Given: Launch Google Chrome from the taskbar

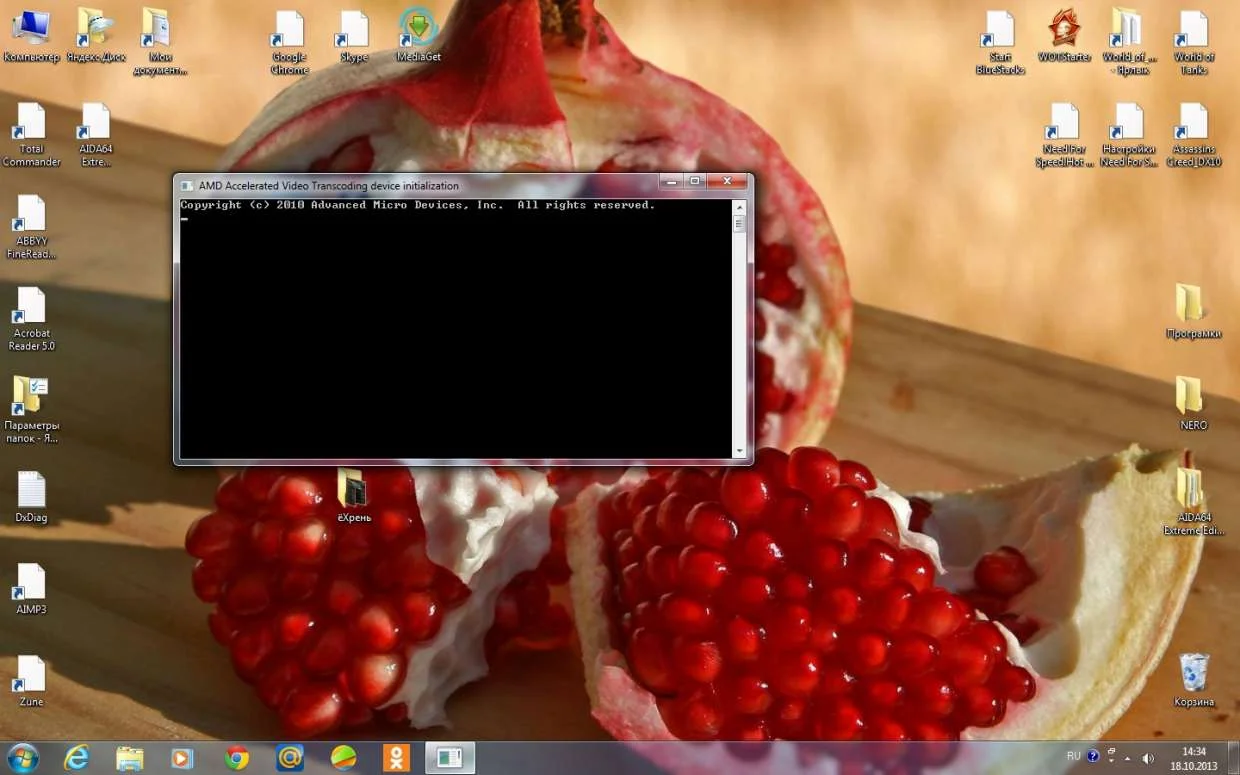Looking at the screenshot, I should [237, 757].
